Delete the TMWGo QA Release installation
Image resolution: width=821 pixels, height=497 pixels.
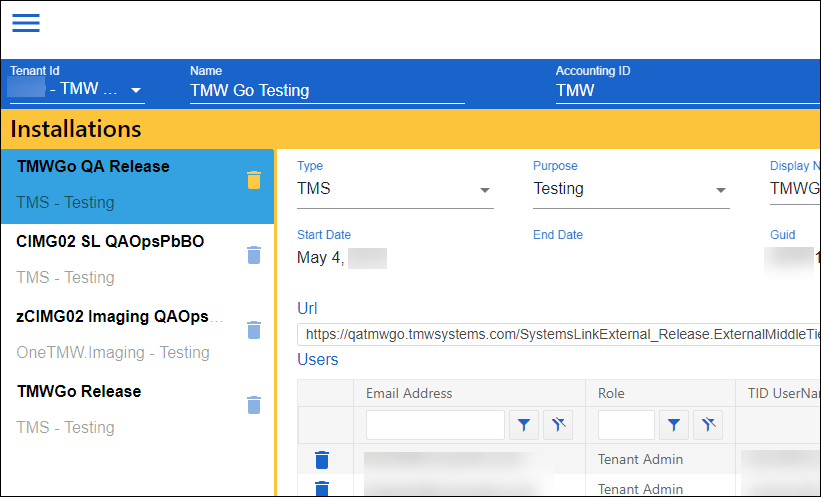tap(254, 180)
